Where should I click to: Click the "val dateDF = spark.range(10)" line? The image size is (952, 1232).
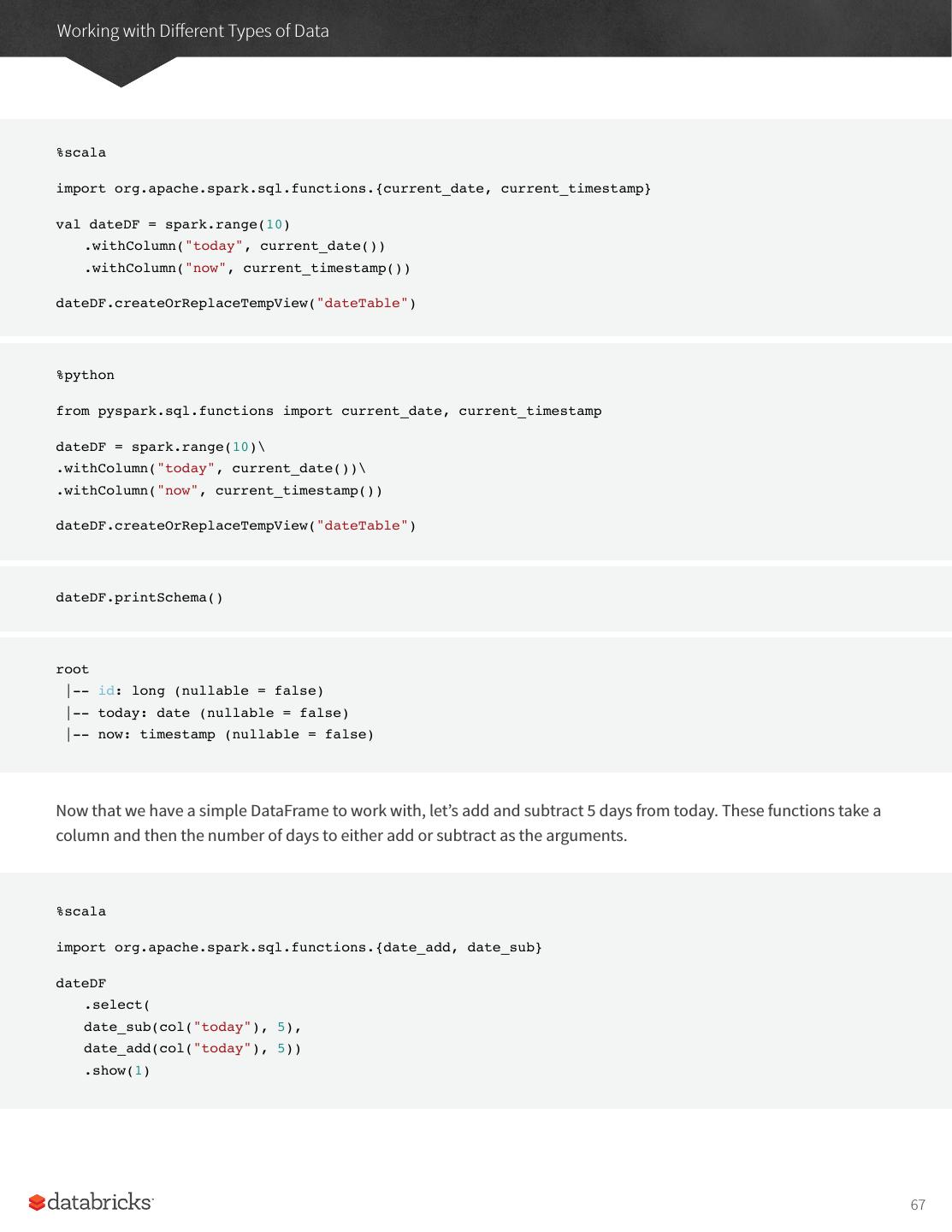(x=173, y=225)
